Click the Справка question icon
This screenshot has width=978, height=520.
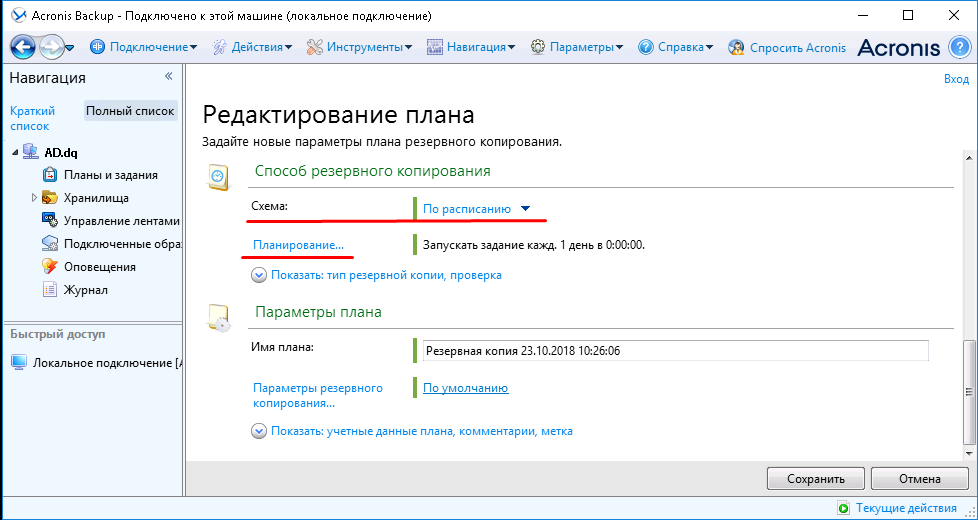click(646, 47)
